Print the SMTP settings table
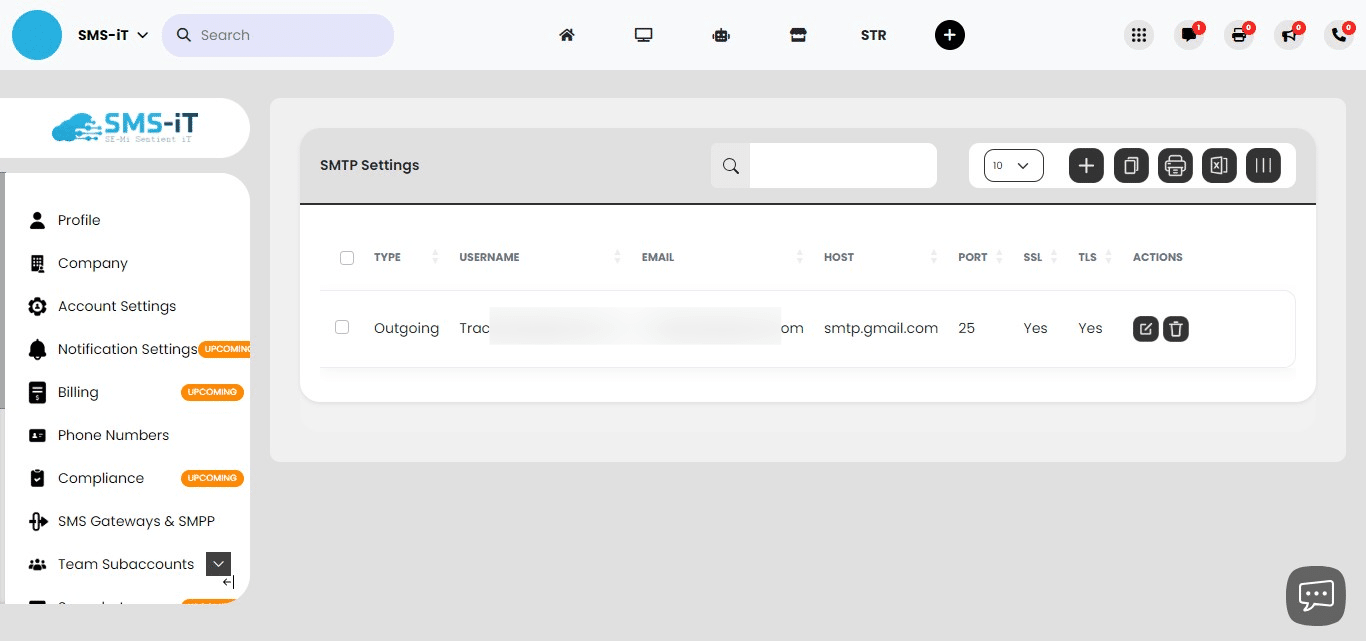Screen dimensions: 1366x641 [1175, 165]
